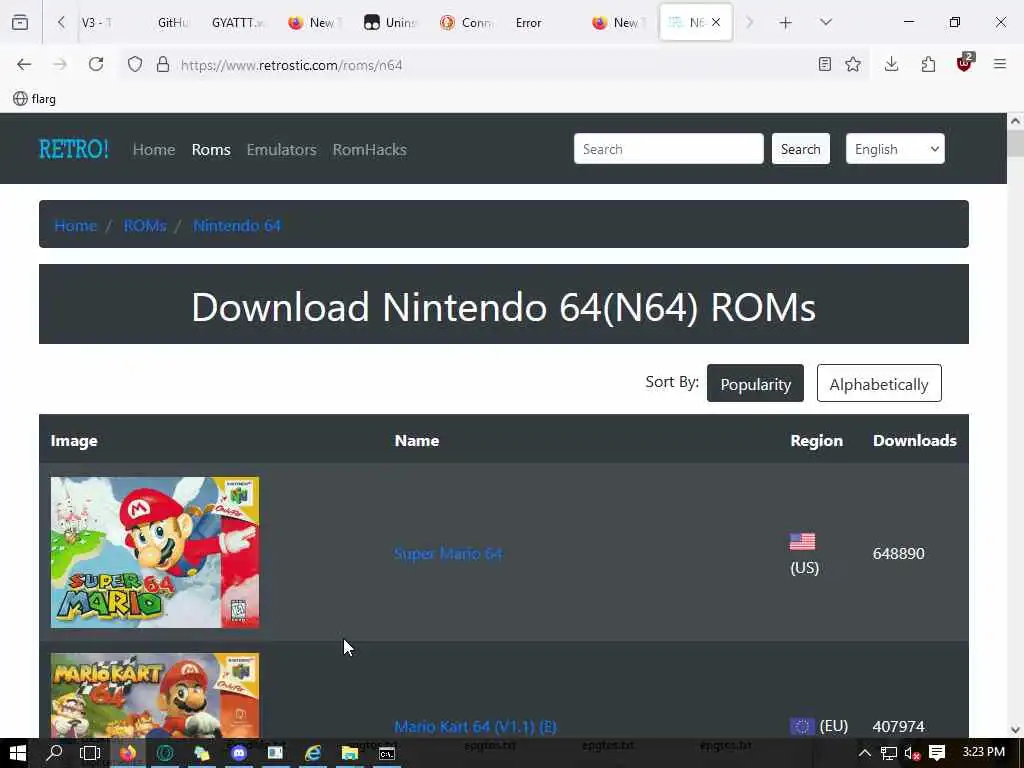Image resolution: width=1024 pixels, height=768 pixels.
Task: Open the English language dropdown
Action: [895, 149]
